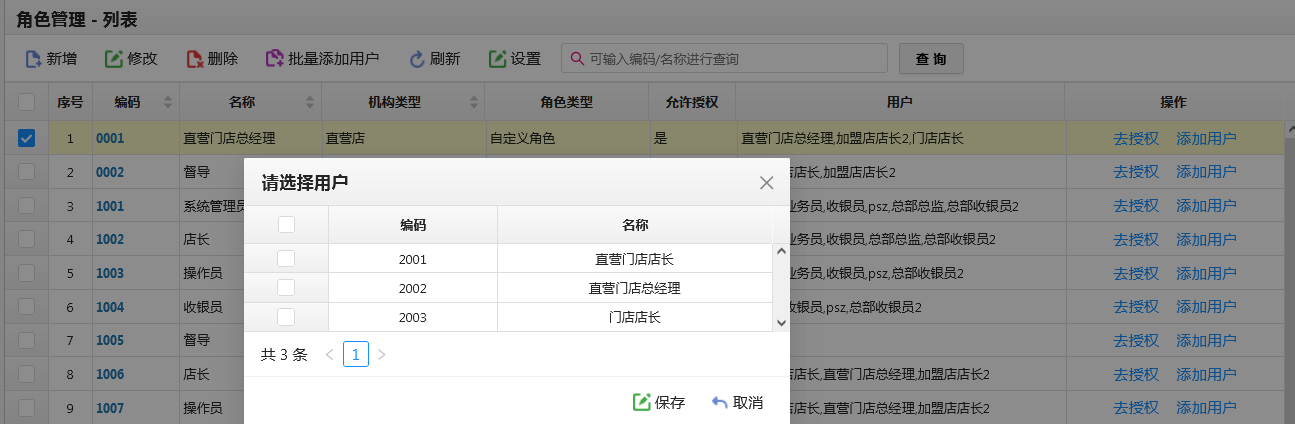Click the 角色类型 column header

566,102
